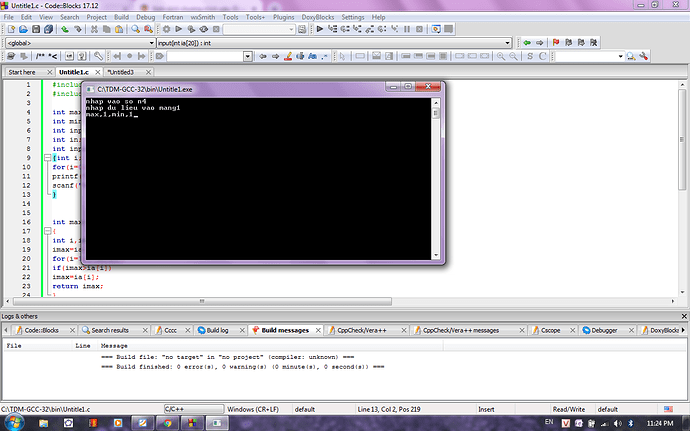
Task: Click the Run play icon
Action: pos(178,30)
